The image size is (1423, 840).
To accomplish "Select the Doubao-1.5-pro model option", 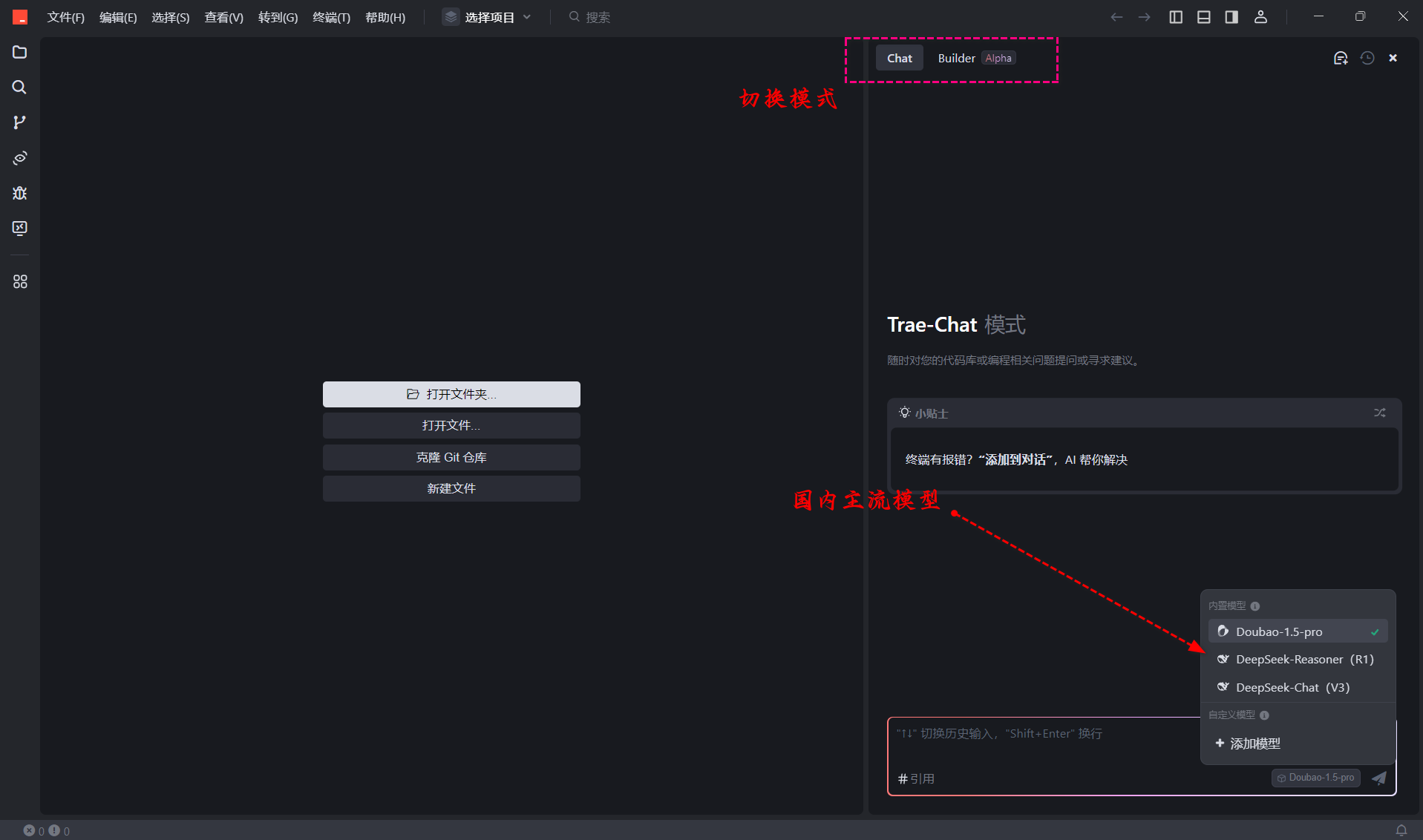I will coord(1298,631).
